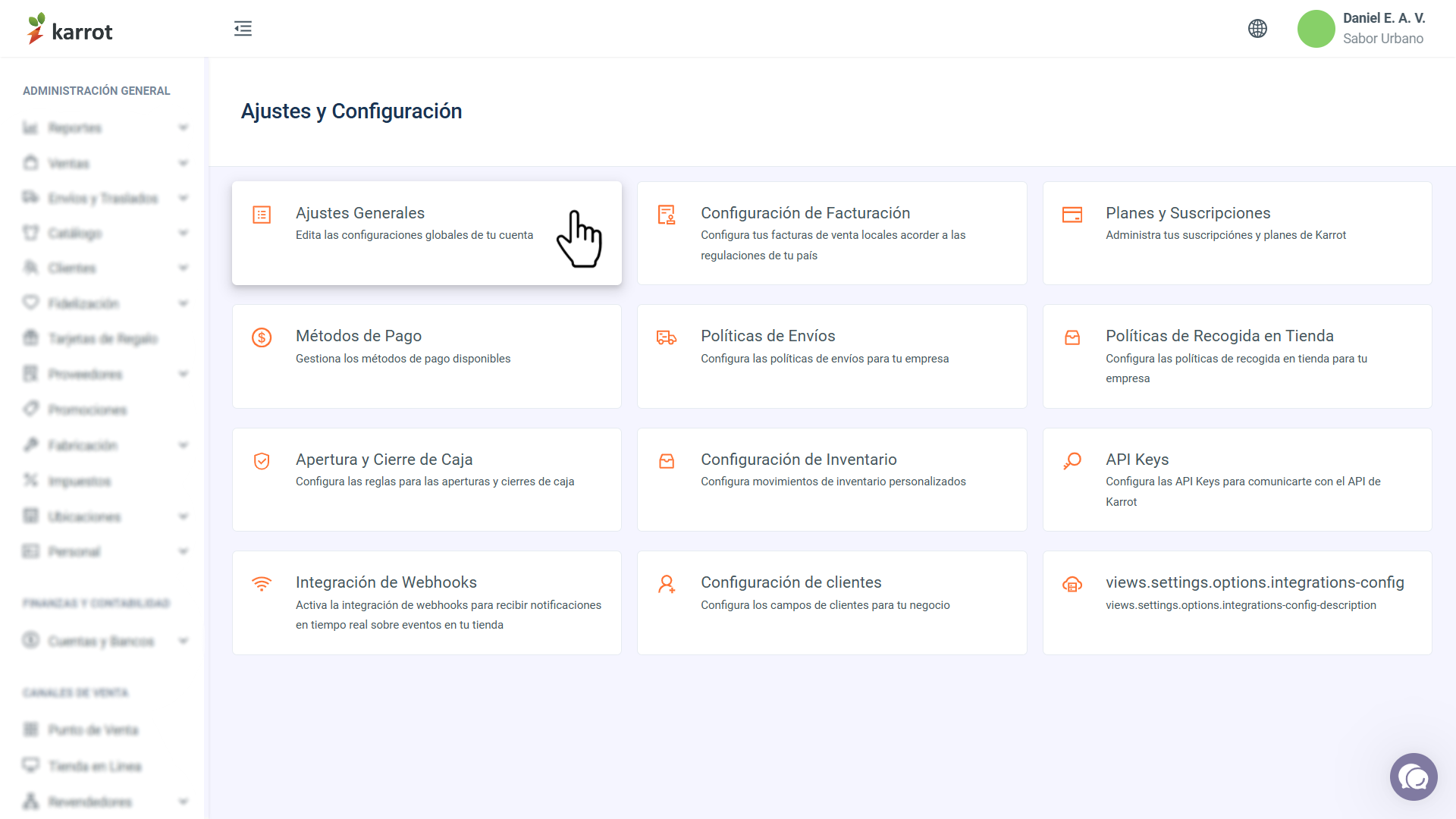This screenshot has height=819, width=1456.
Task: Click the Planes y Suscripciones card icon
Action: [1072, 215]
